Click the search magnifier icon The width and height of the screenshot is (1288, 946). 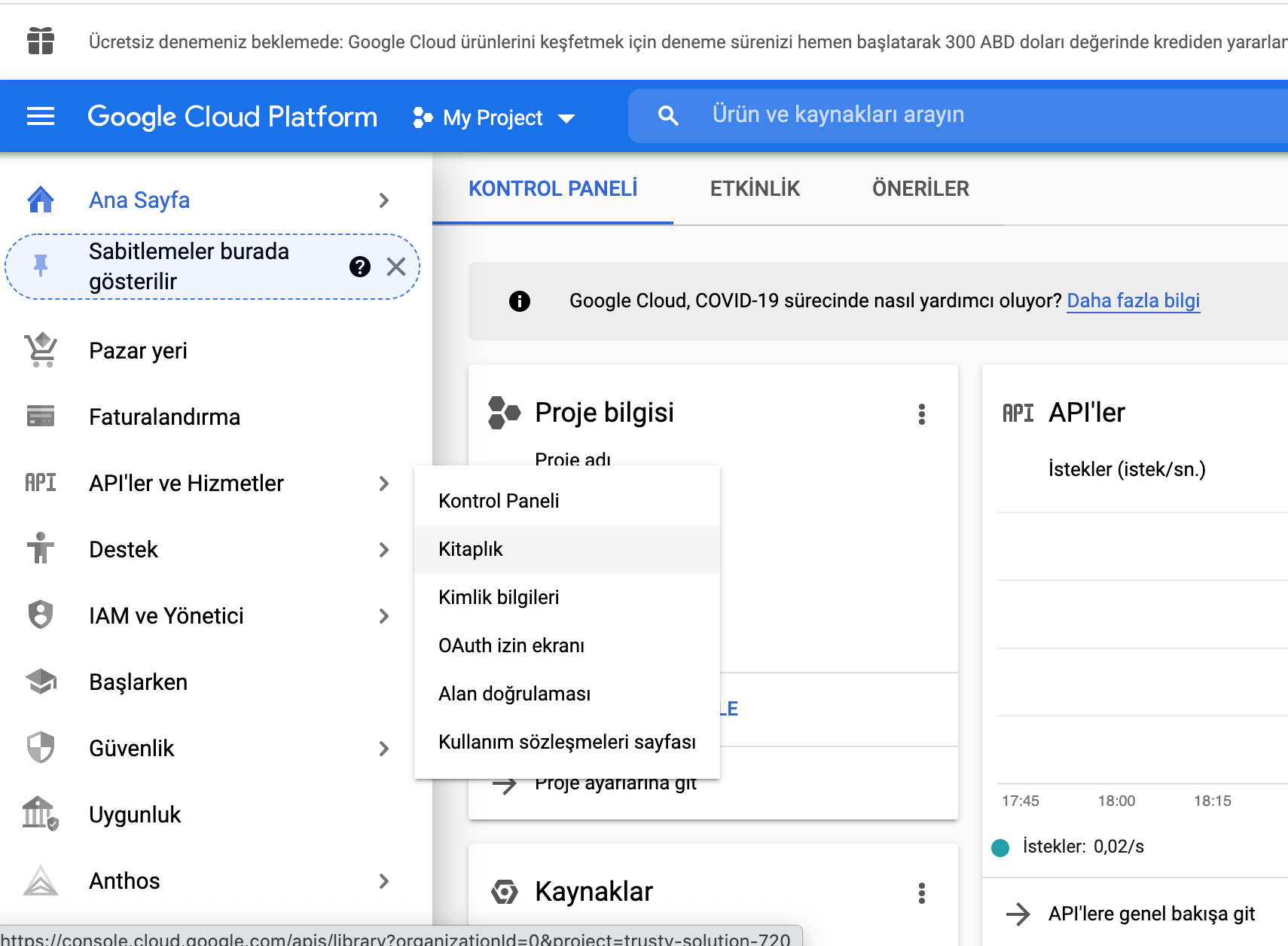coord(667,115)
